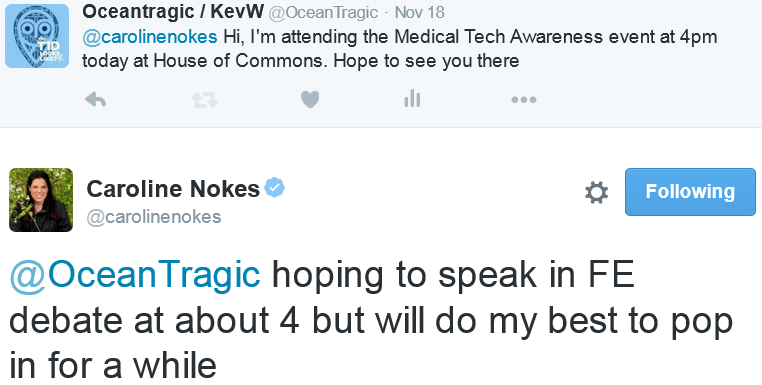762x385 pixels.
Task: Open the Oceantragic / KevW profile name
Action: click(x=173, y=11)
